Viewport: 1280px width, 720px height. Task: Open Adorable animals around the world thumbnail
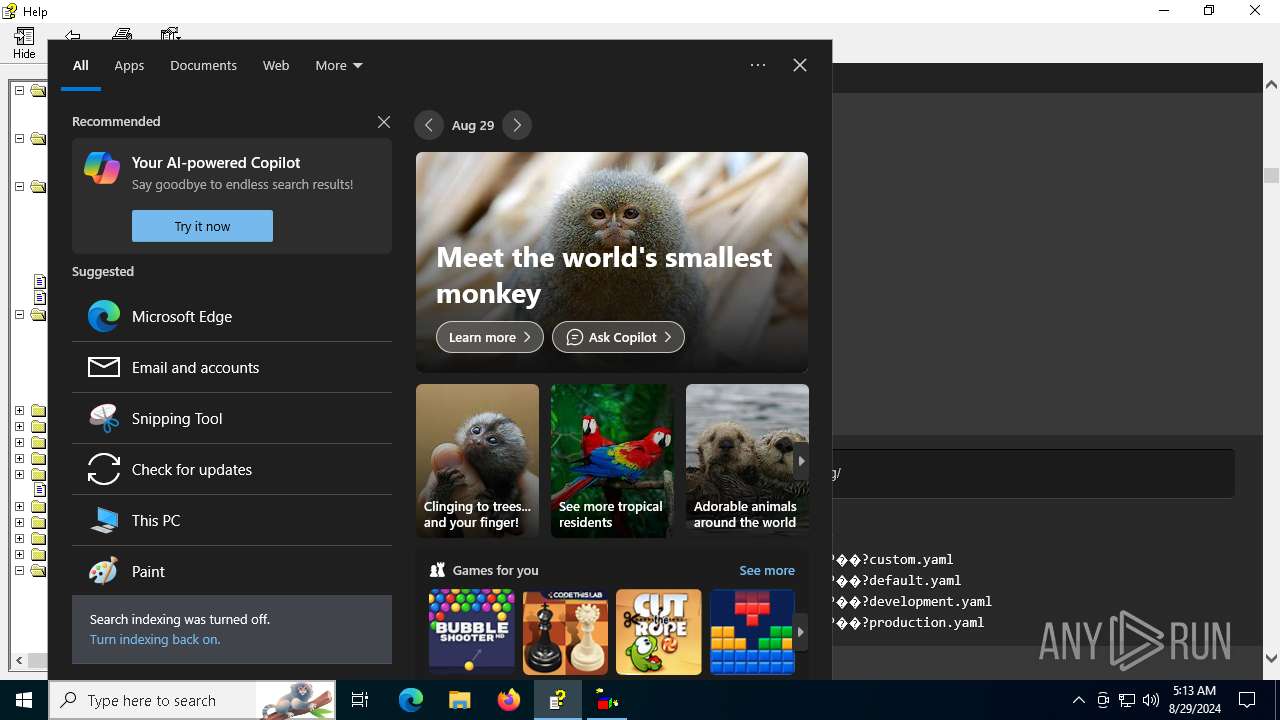click(x=747, y=461)
